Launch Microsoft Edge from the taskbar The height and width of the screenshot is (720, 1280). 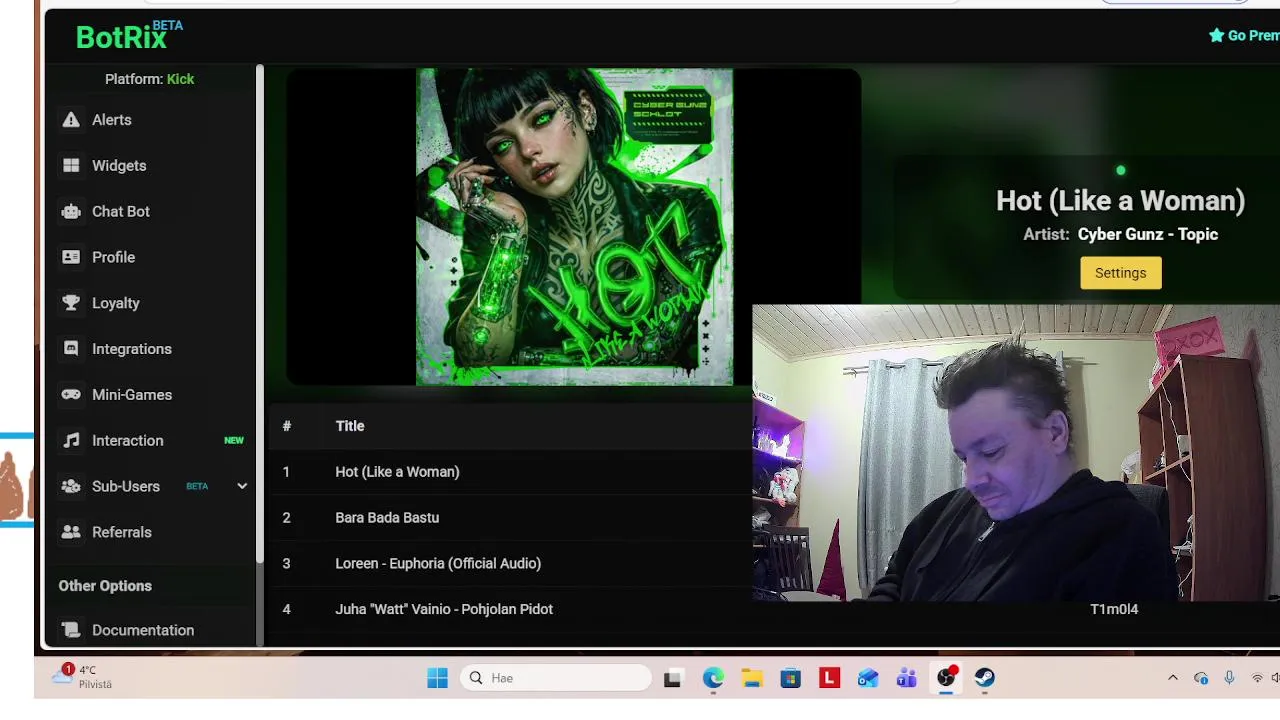[713, 678]
